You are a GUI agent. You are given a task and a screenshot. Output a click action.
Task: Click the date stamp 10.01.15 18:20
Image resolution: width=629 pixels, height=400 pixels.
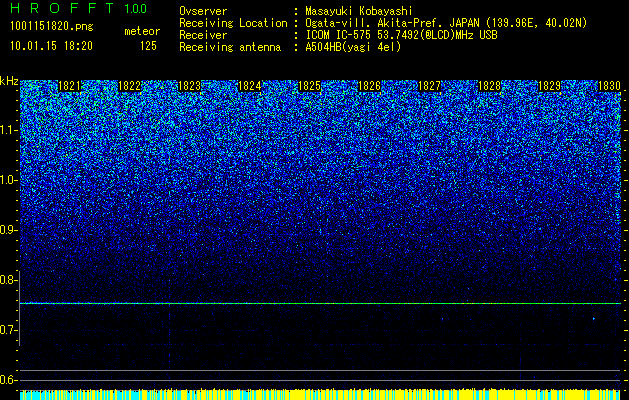(51, 46)
